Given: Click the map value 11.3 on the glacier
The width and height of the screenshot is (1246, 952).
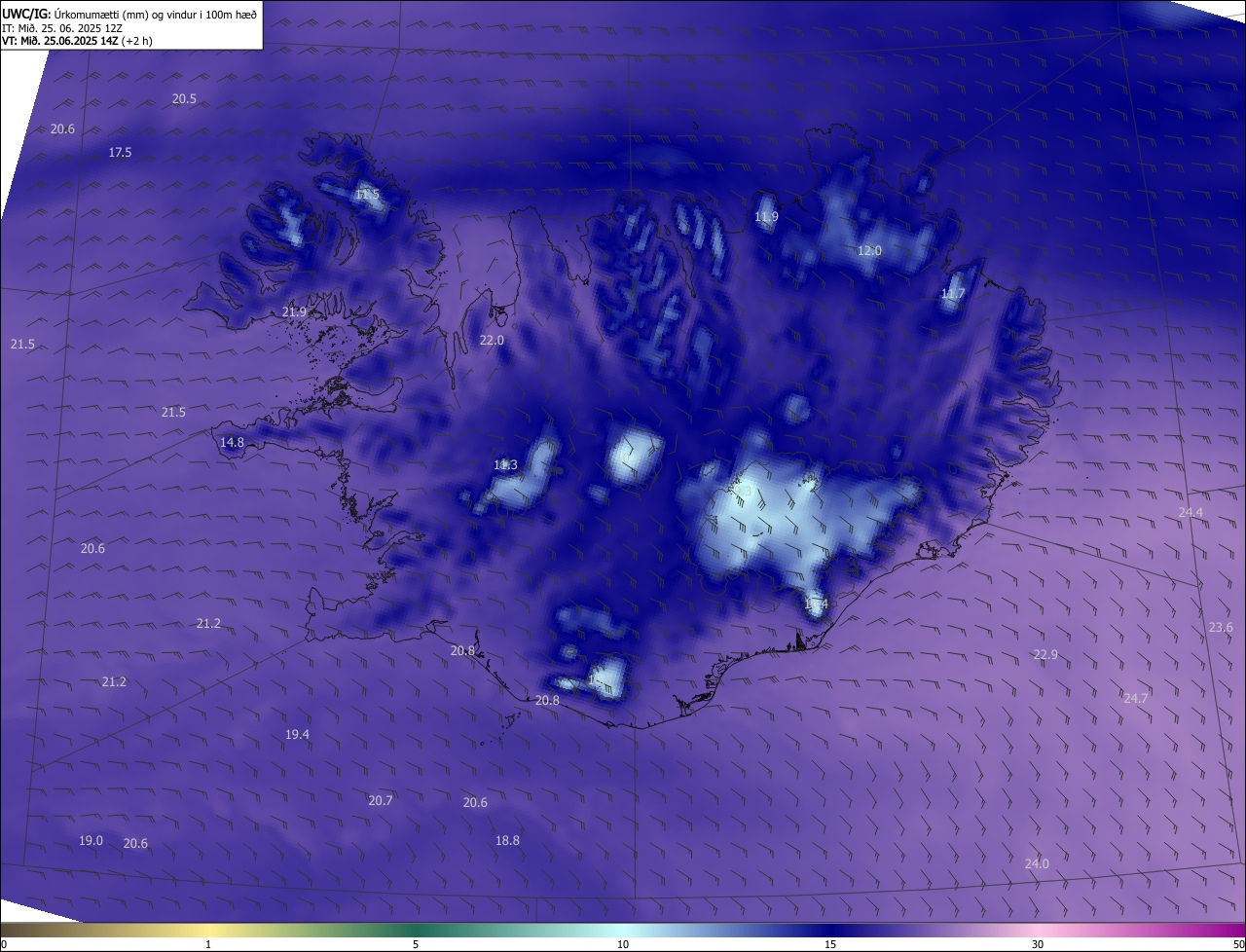Looking at the screenshot, I should point(505,465).
